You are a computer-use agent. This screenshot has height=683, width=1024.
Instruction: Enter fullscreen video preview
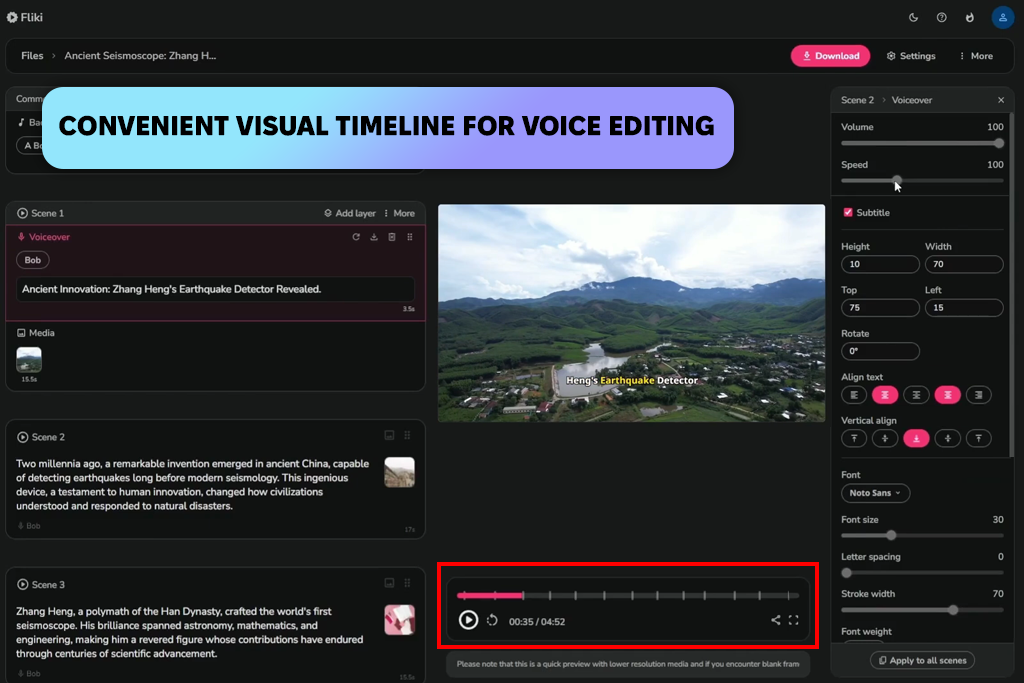click(x=793, y=620)
